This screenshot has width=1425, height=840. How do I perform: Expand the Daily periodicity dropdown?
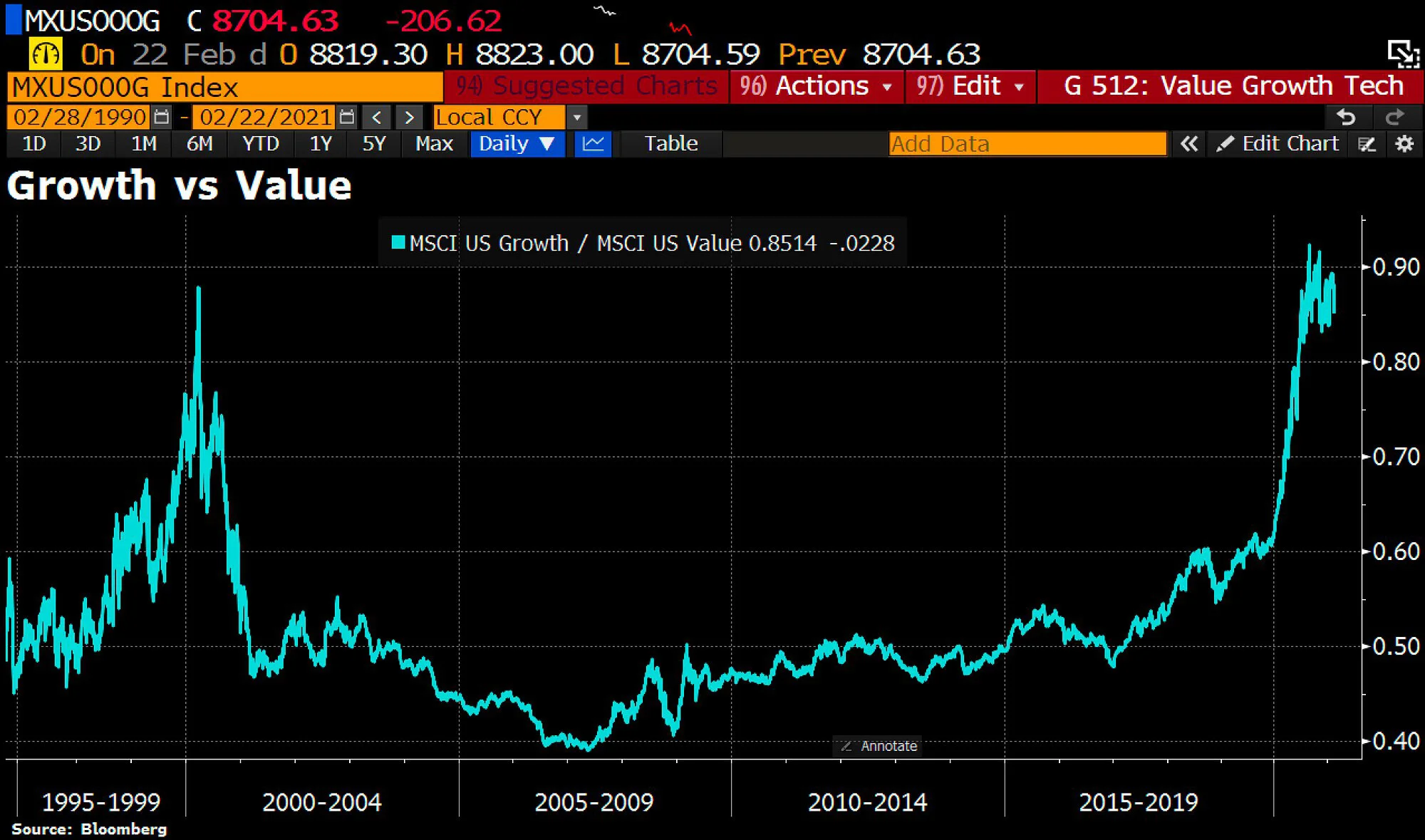(x=517, y=144)
